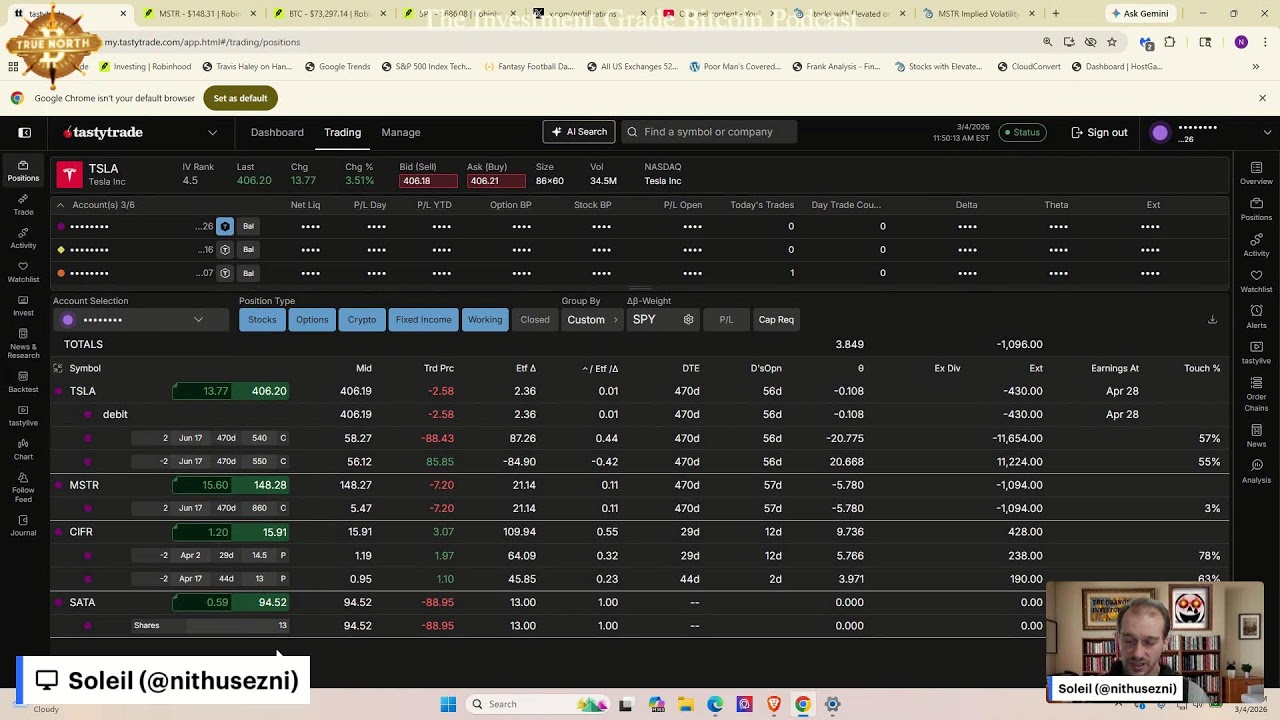1280x720 pixels.
Task: Open the Group By Custom selector
Action: tap(591, 320)
